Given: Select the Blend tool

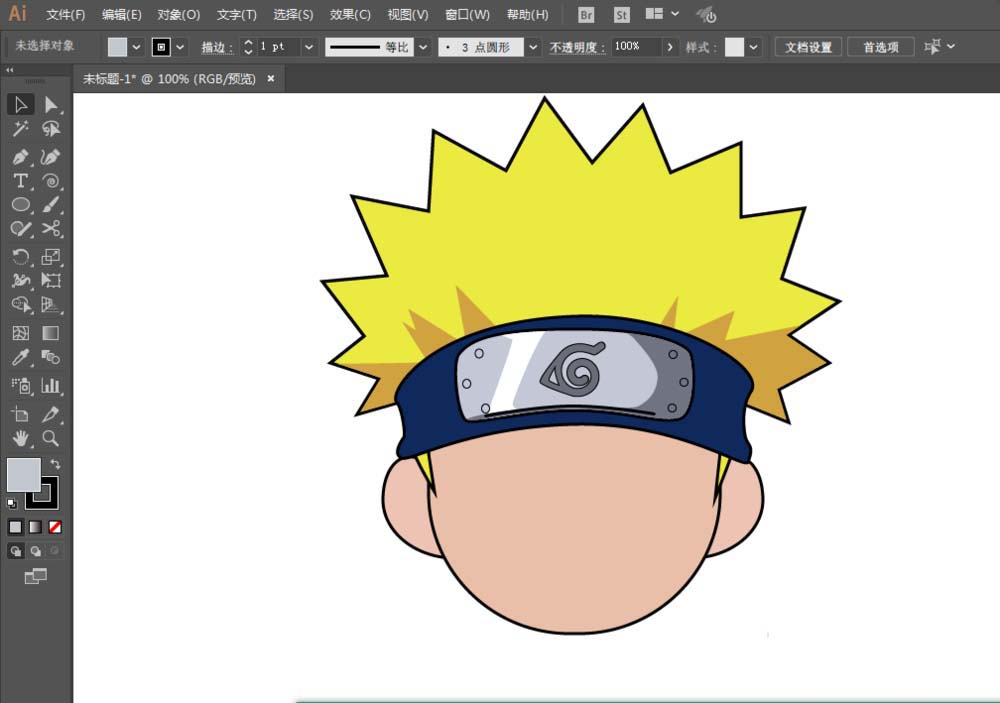Looking at the screenshot, I should [51, 357].
